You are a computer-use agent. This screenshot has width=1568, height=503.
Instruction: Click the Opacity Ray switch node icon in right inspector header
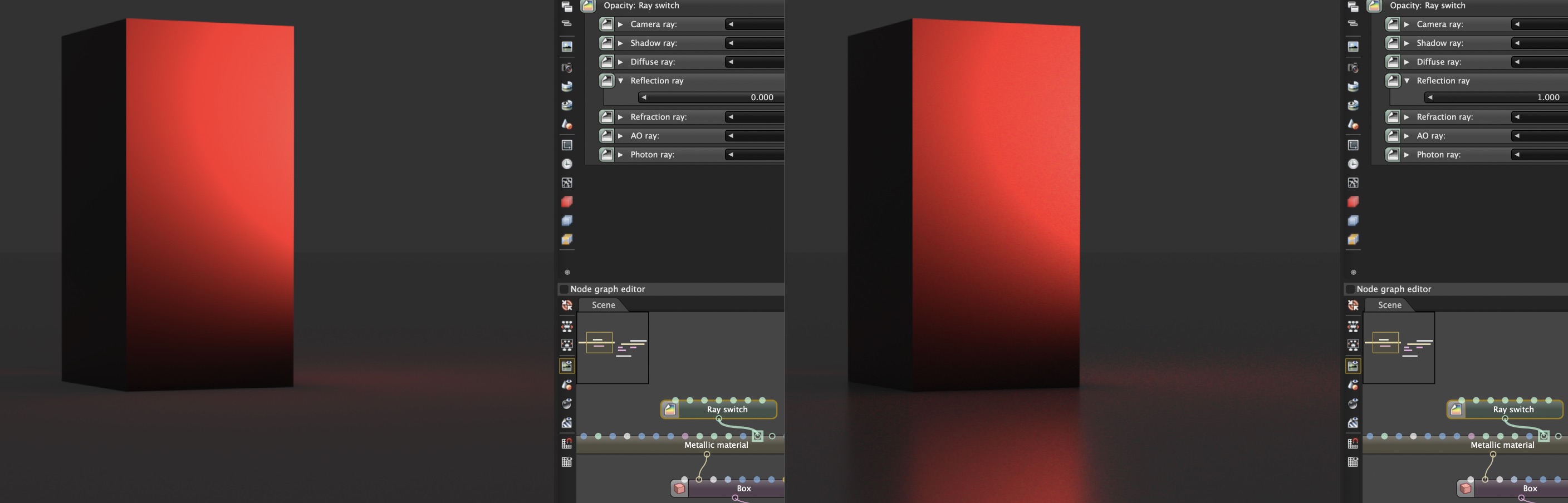coord(1374,6)
